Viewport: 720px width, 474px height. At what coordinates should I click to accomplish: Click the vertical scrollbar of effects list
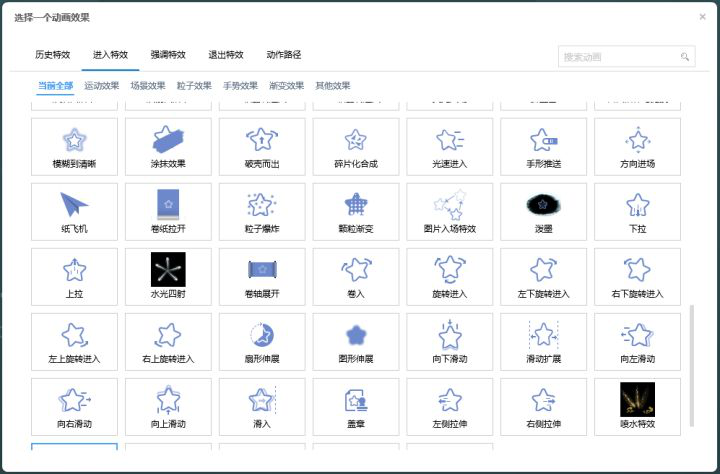[x=692, y=365]
